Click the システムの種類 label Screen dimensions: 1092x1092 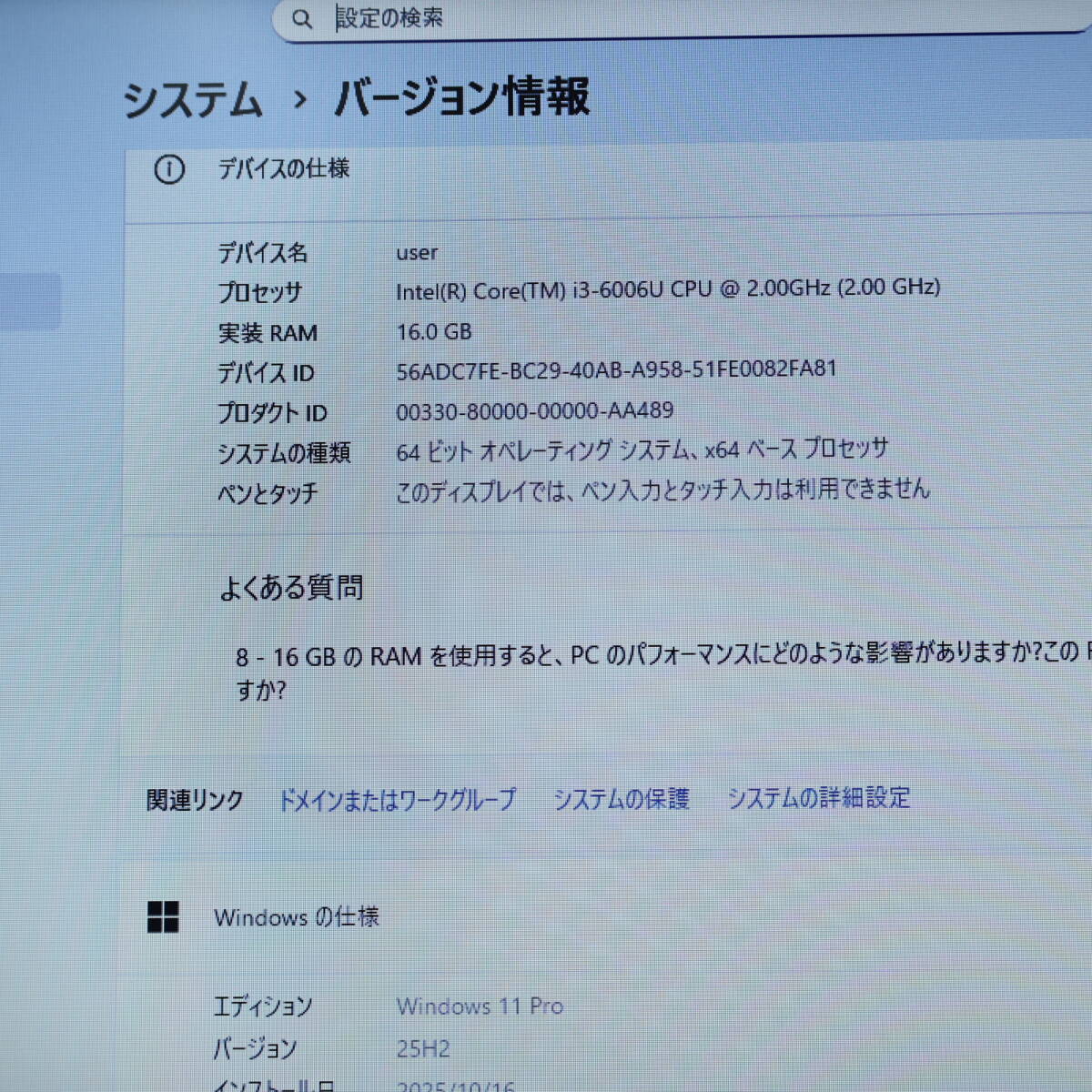tap(284, 453)
